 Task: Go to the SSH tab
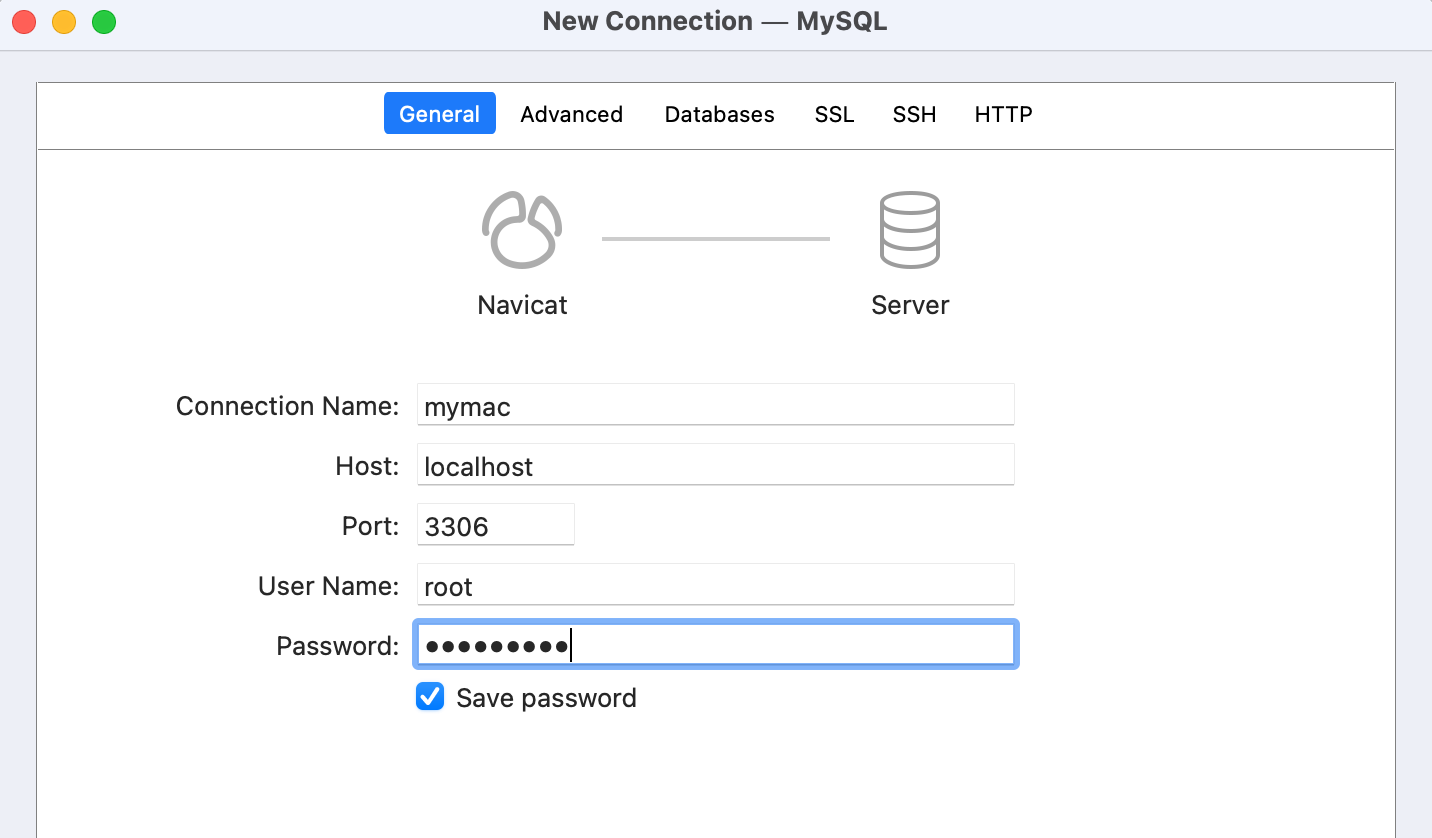[x=914, y=114]
